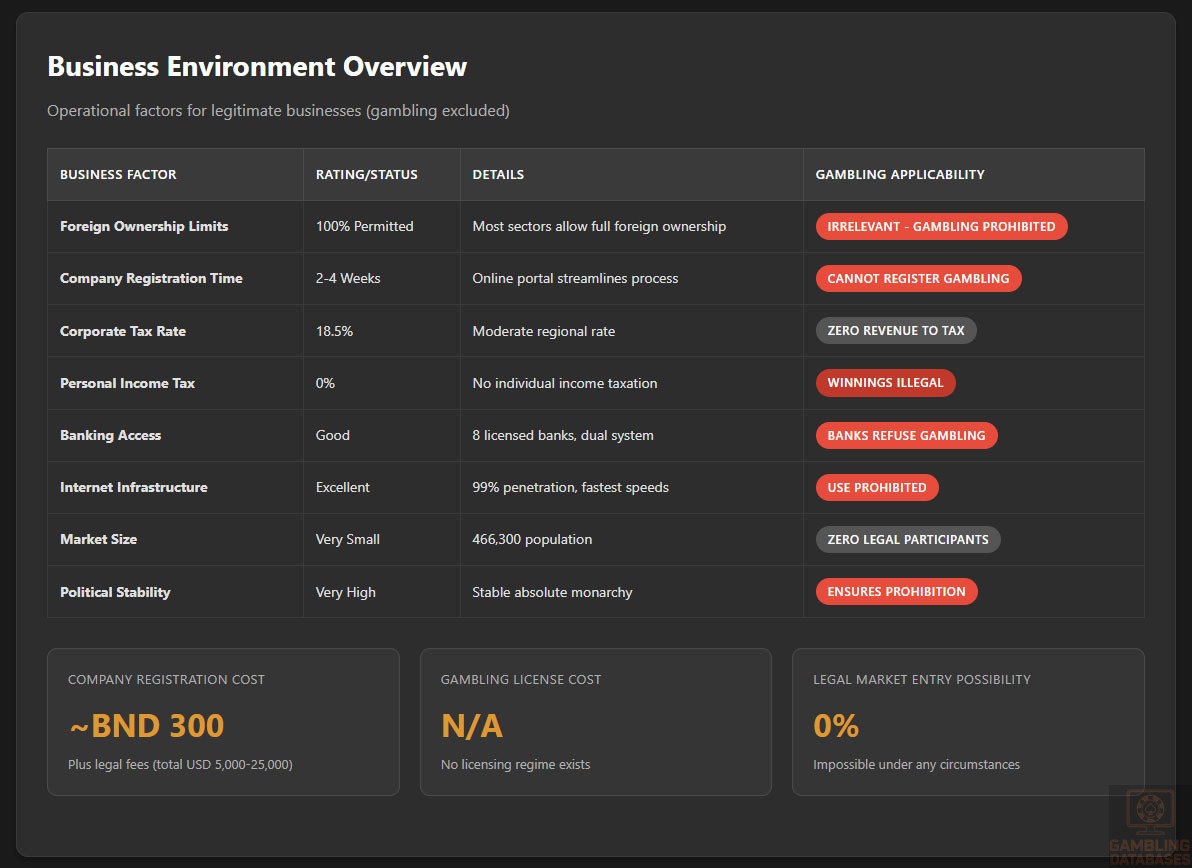
Task: Select the 'Corporate Tax Rate' row label
Action: click(123, 331)
